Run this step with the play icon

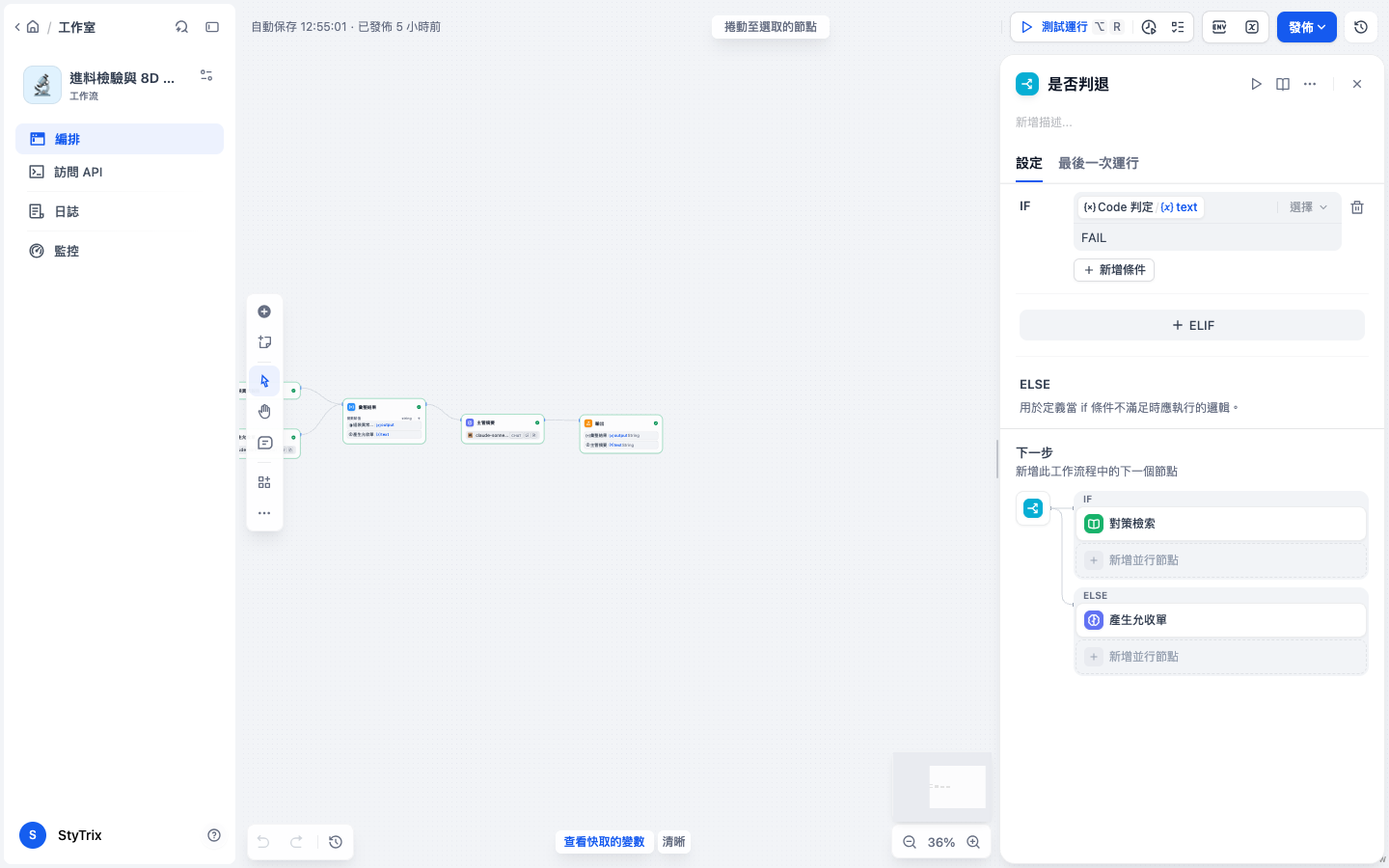pyautogui.click(x=1256, y=84)
